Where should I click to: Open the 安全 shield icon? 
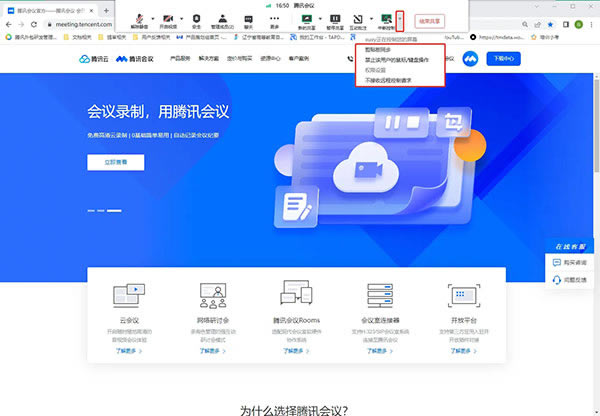pos(194,17)
